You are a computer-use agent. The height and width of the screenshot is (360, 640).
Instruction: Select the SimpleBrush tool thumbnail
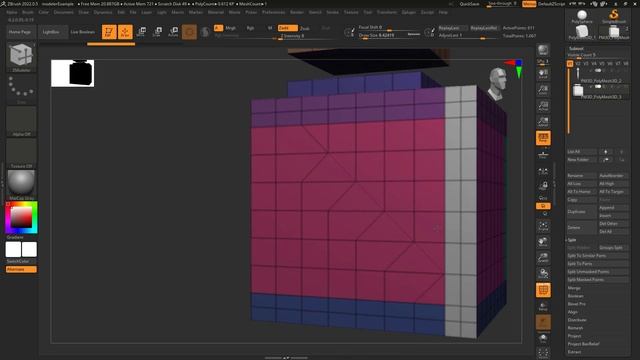click(614, 17)
